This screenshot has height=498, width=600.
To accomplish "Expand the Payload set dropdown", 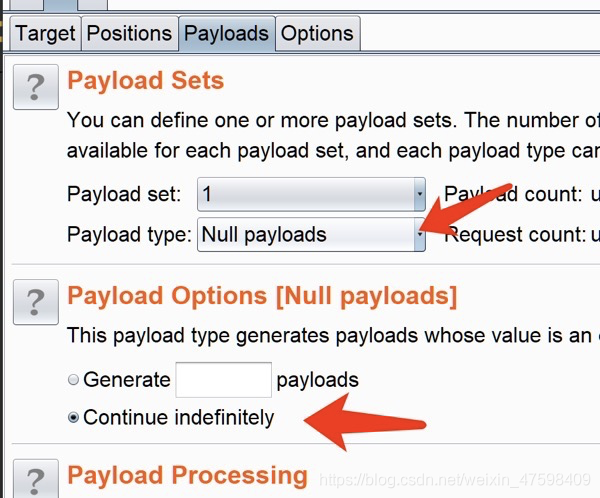I will 419,194.
